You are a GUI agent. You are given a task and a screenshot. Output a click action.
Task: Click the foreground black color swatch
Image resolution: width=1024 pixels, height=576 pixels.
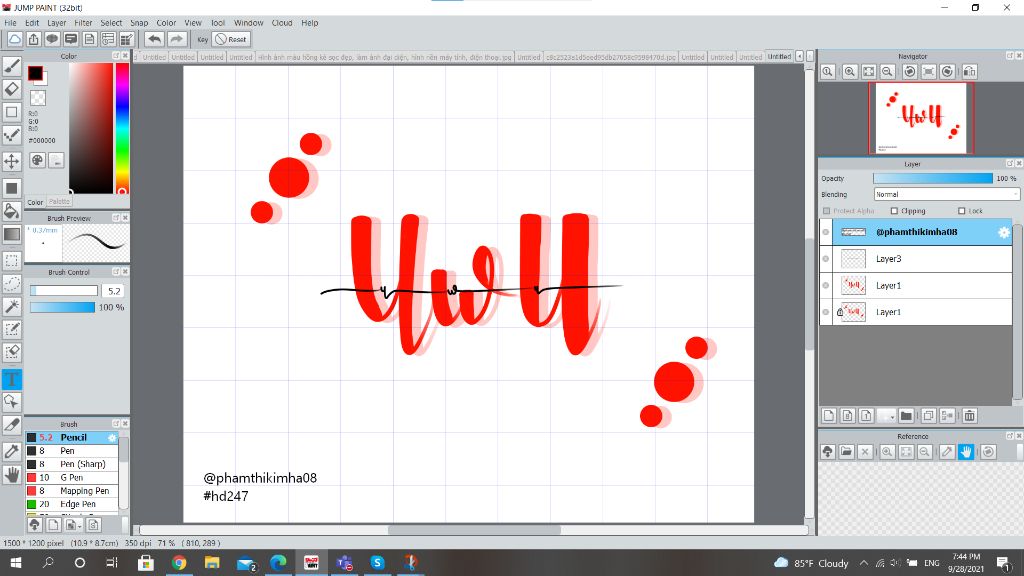coord(35,73)
